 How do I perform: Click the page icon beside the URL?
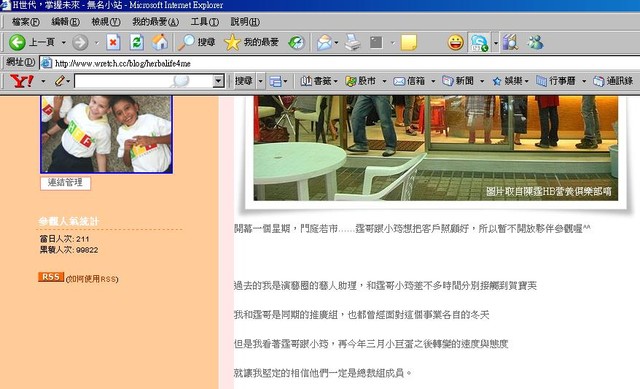point(46,63)
